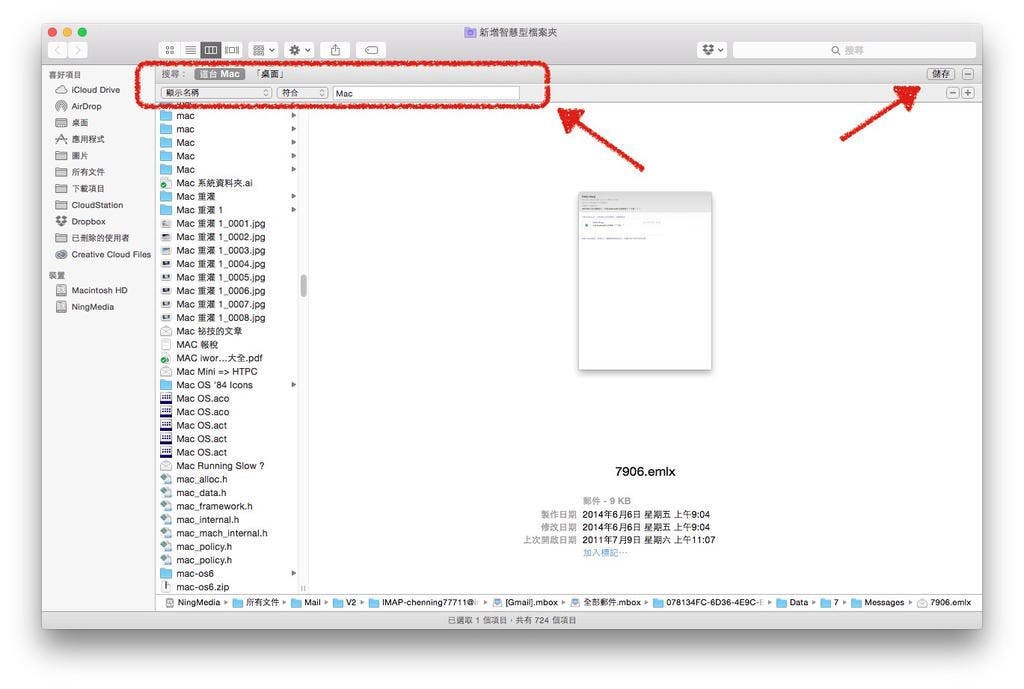Screen dimensions: 1024x689
Task: Select Mac 系統資料夾.ai file
Action: point(214,183)
